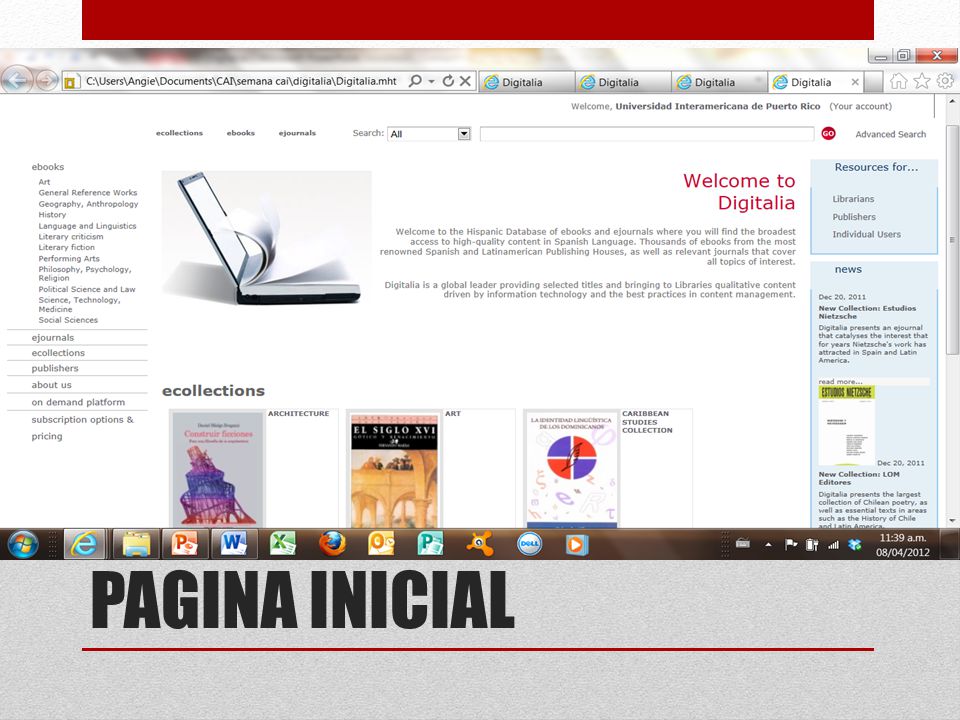Open ebooks in the top navigation
960x720 pixels.
pos(241,133)
